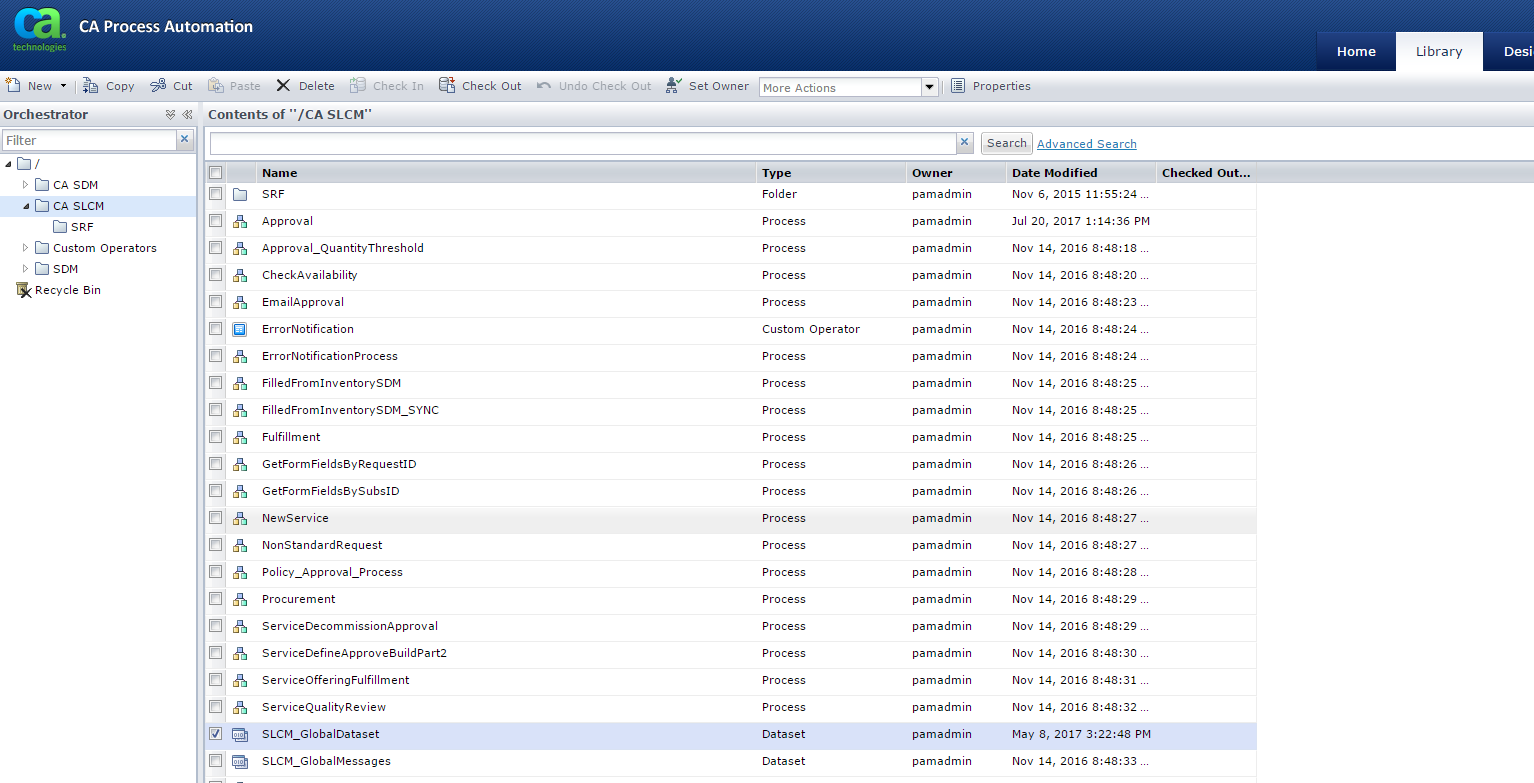Image resolution: width=1534 pixels, height=783 pixels.
Task: Click the Cut scissors icon
Action: point(158,86)
